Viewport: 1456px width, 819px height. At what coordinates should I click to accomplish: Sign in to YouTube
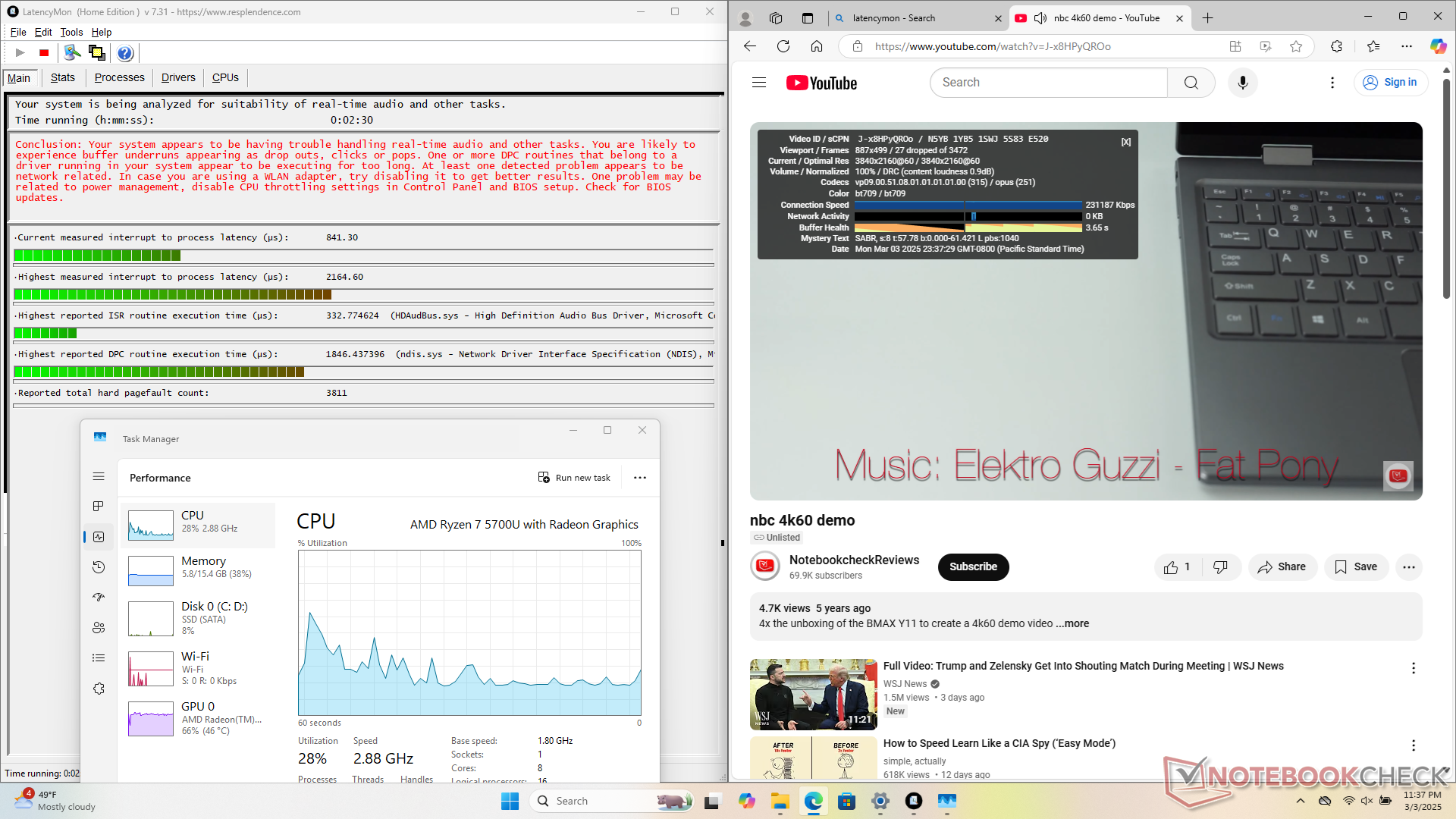pos(1390,83)
